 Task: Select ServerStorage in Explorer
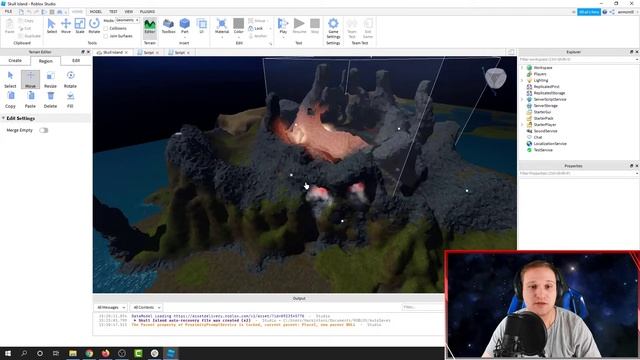pos(545,106)
